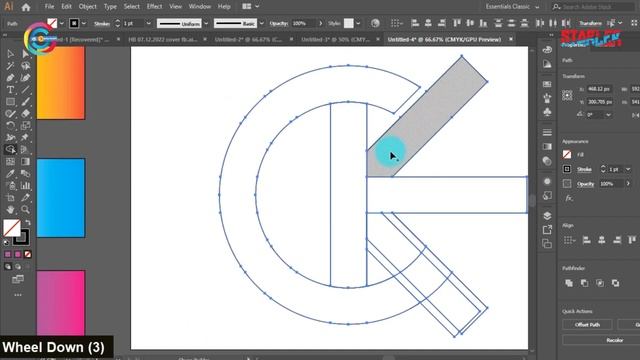This screenshot has width=640, height=360.
Task: Open the Symbols panel club icon
Action: point(547,111)
